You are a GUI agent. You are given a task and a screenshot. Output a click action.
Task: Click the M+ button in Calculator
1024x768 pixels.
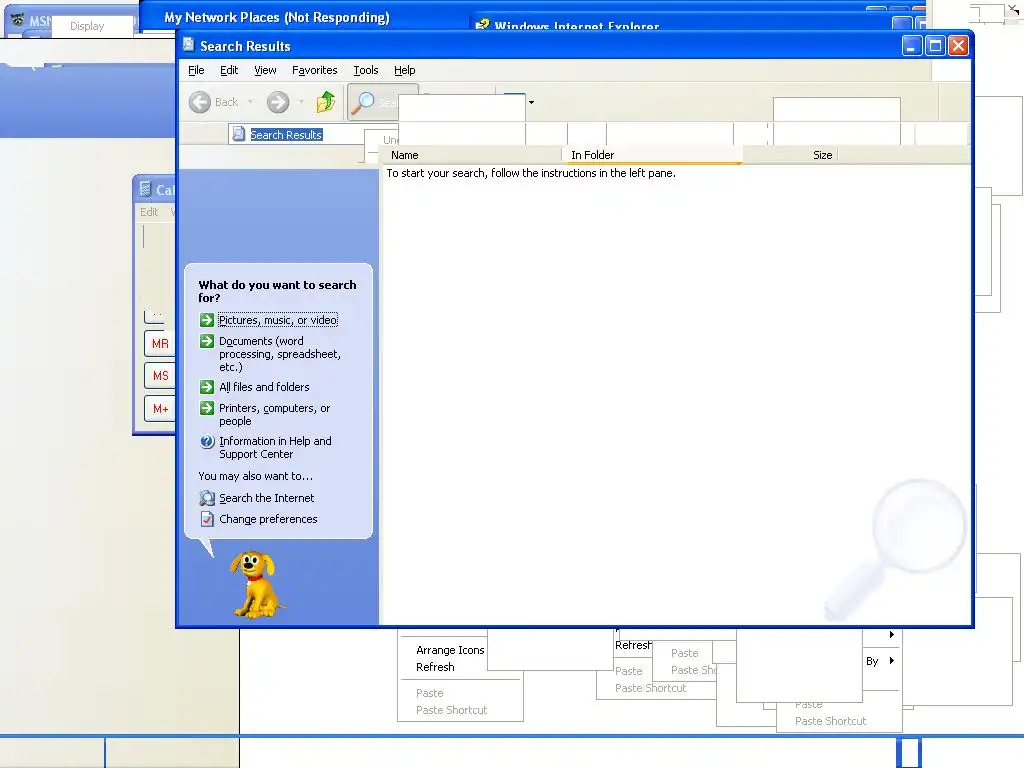coord(160,409)
